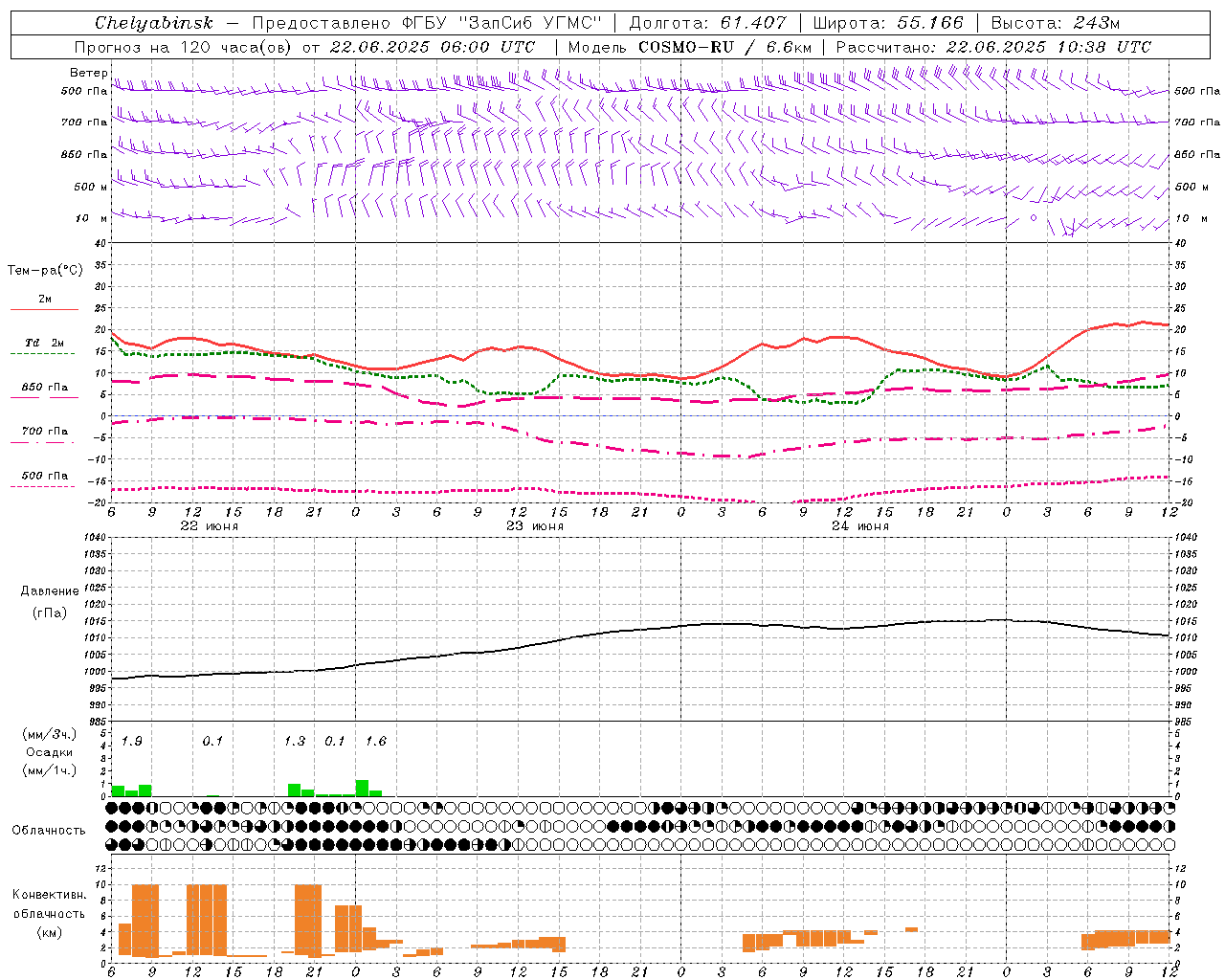Select the date label 24 июня

click(859, 526)
